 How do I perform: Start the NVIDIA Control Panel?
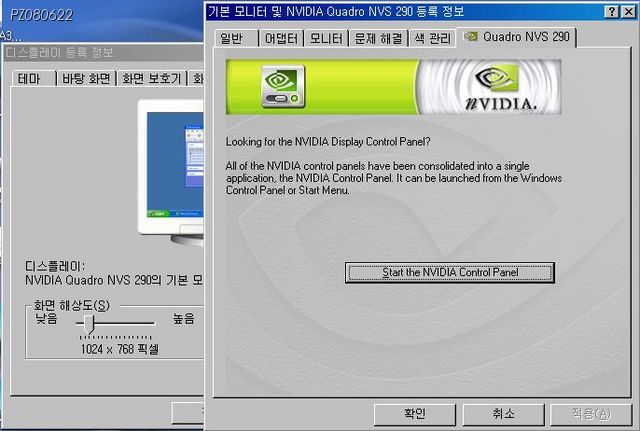[x=449, y=273]
